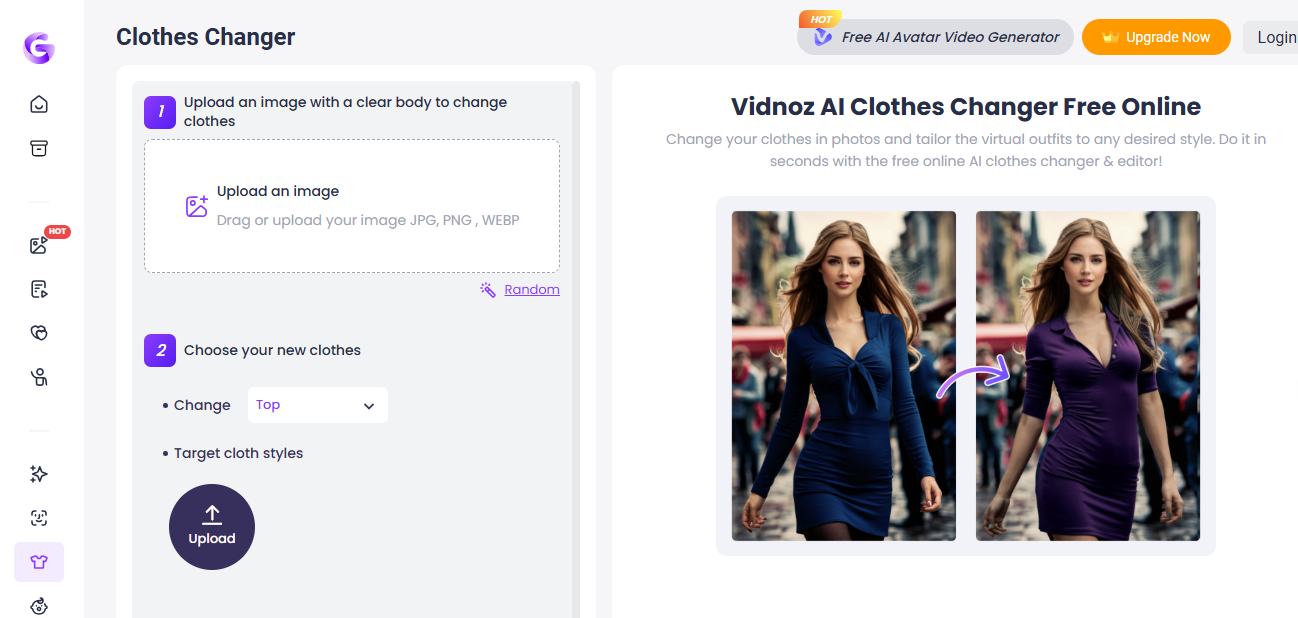Open the baby face icon at the sidebar bottom
The height and width of the screenshot is (618, 1298).
[x=39, y=605]
